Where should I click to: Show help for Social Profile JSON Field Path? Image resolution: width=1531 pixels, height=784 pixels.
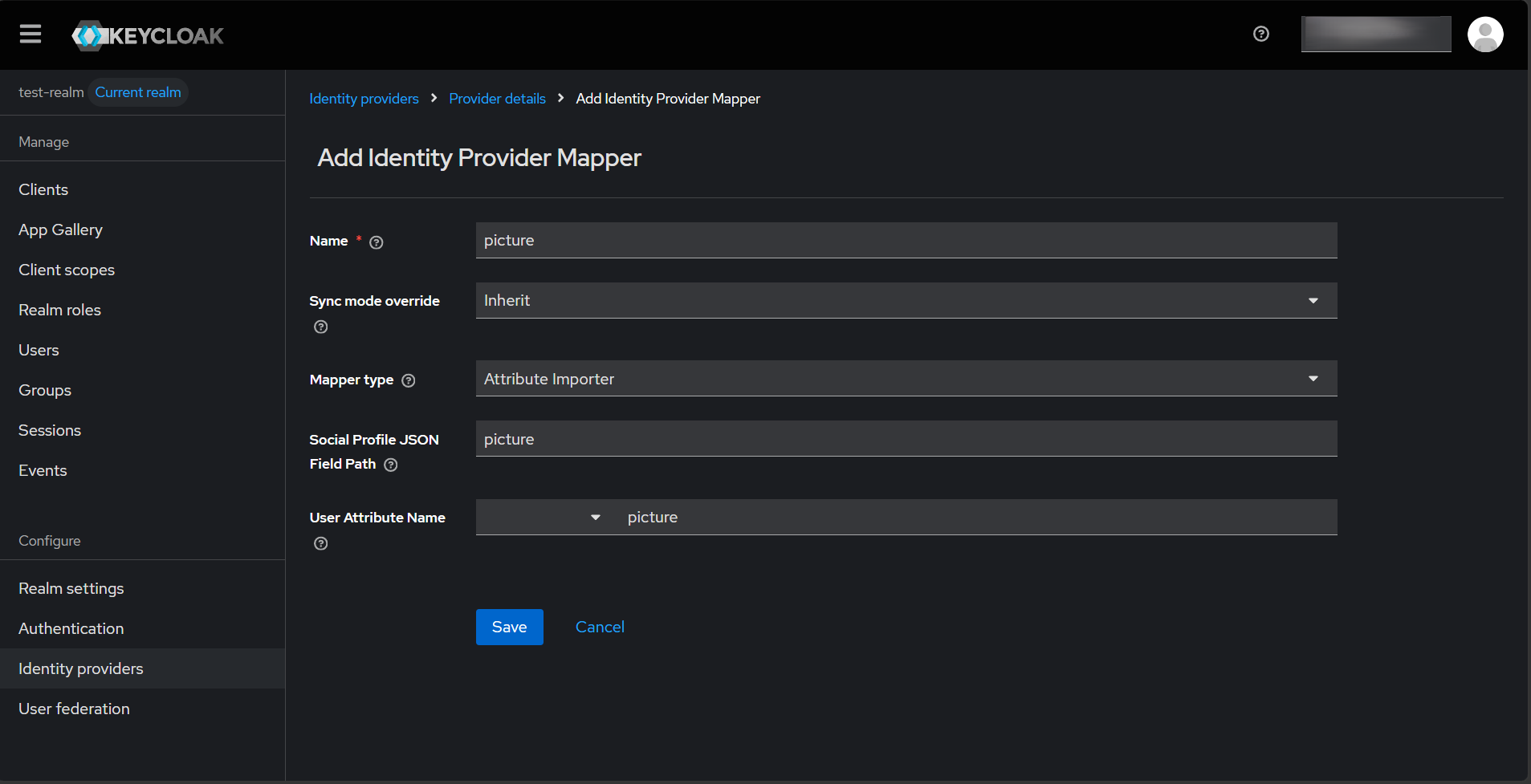coord(391,465)
